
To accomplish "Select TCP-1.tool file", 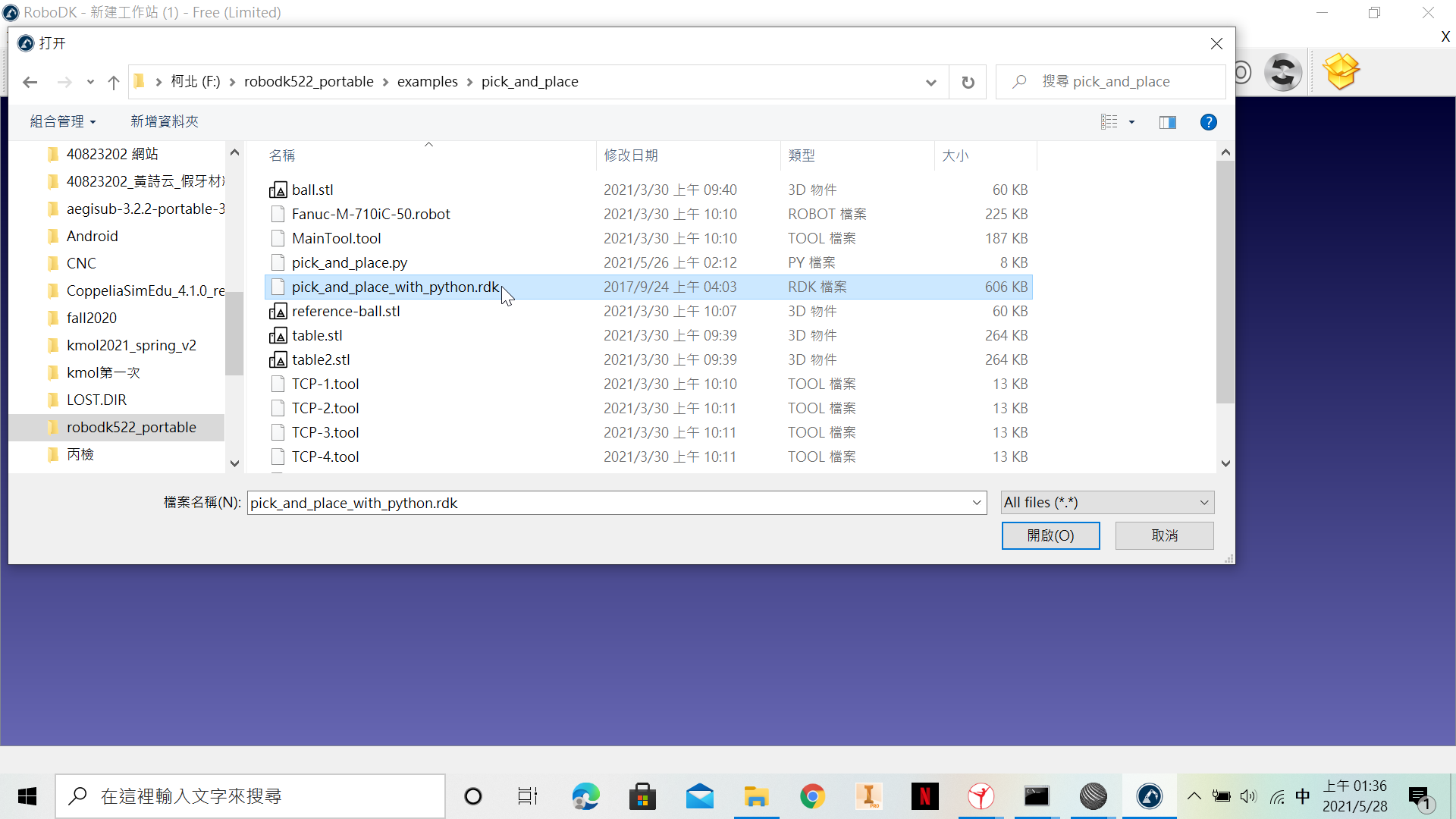I will pos(648,384).
